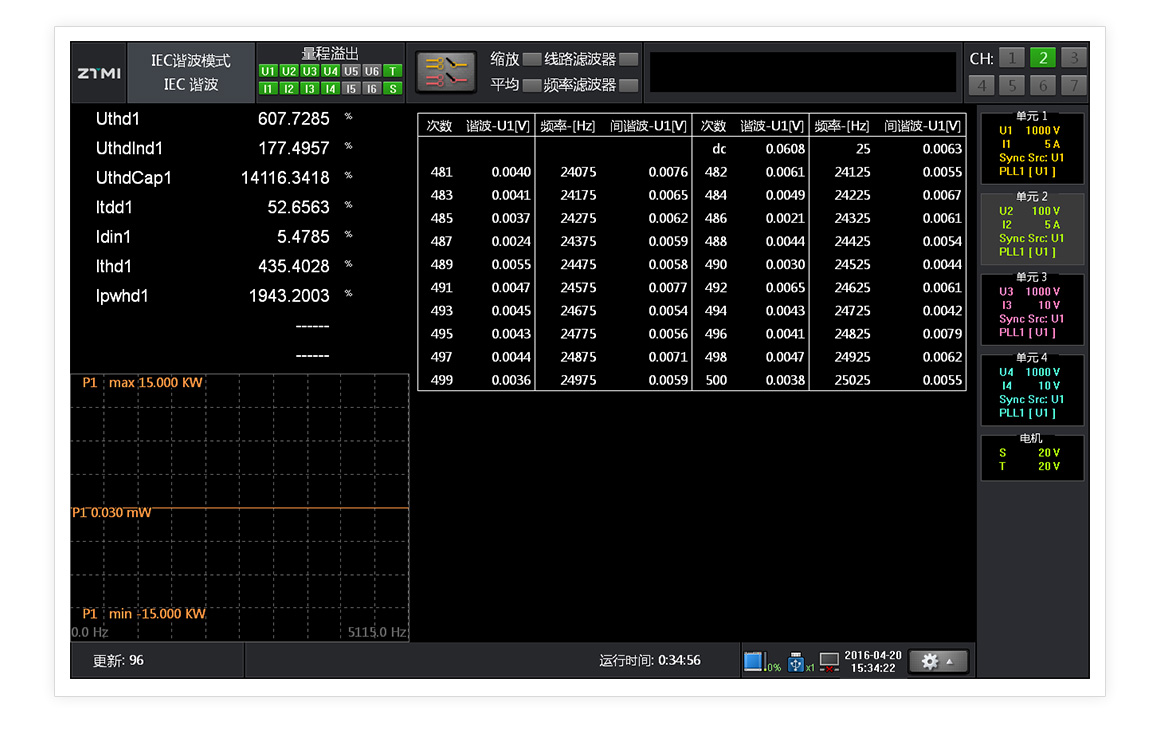1166x748 pixels.
Task: Switch to channel 1
Action: pos(1011,58)
